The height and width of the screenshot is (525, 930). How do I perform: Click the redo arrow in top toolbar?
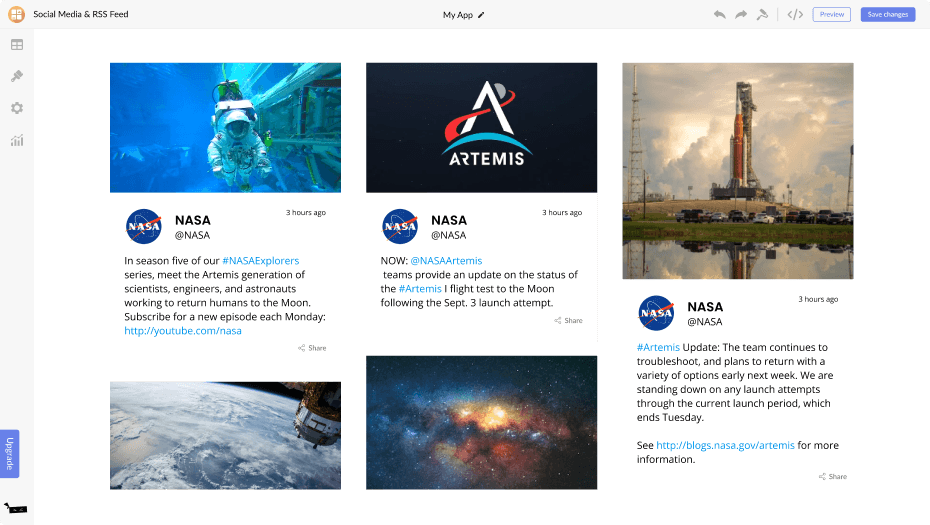[741, 14]
